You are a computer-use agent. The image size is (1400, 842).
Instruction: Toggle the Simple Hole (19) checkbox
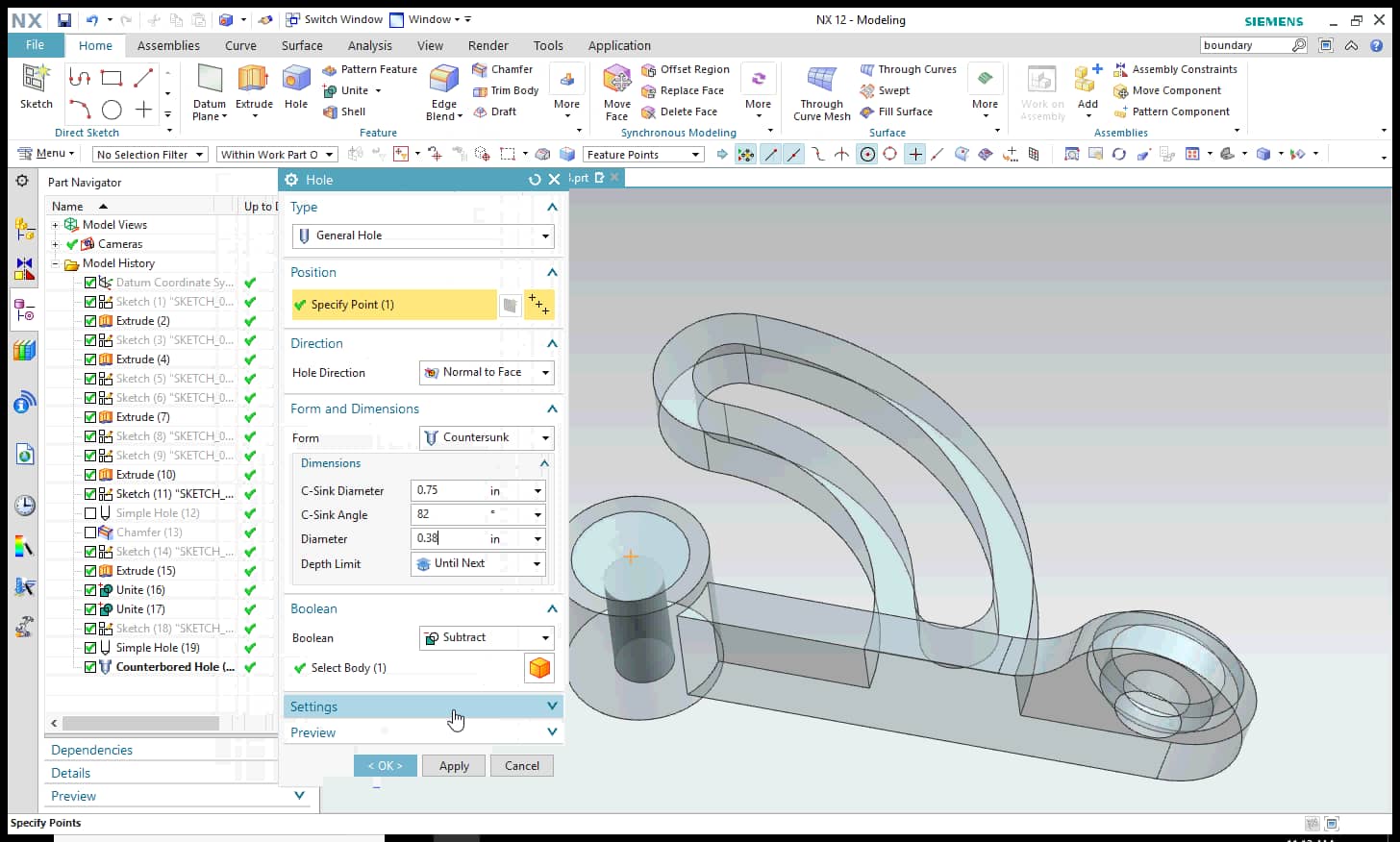coord(90,648)
